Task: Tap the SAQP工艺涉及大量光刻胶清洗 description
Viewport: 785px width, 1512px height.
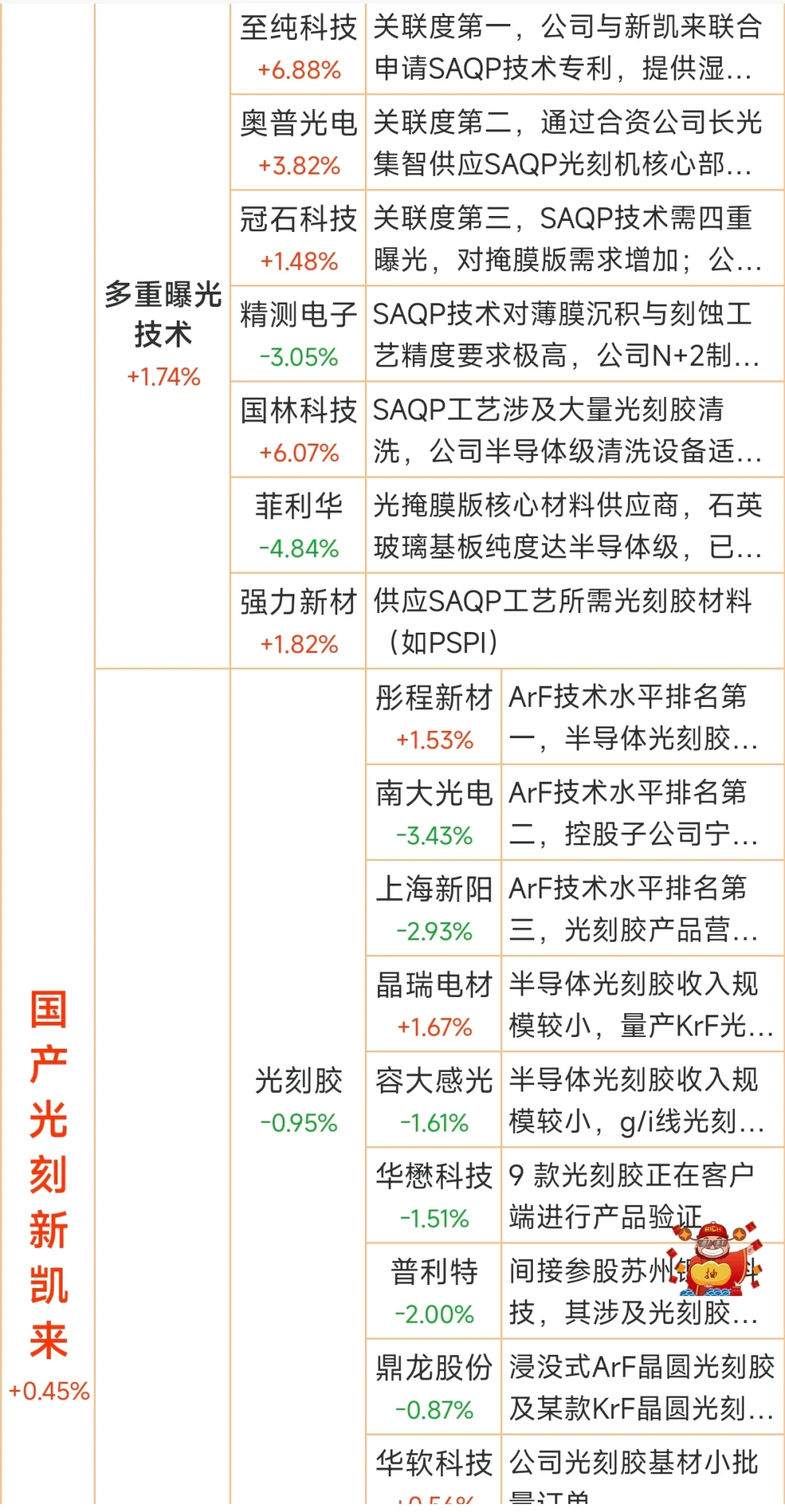Action: tap(575, 429)
